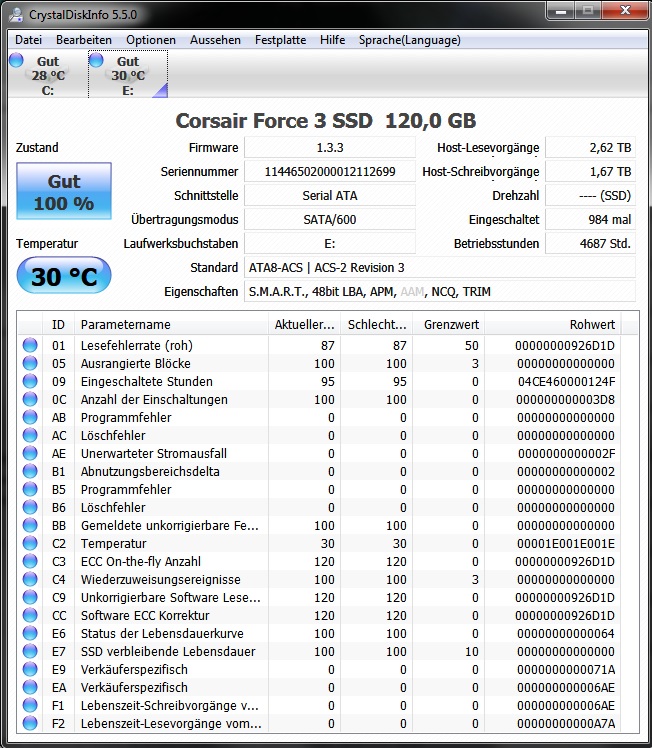Click the status orb for SSD verbleibende Lebensdauer
This screenshot has height=748, width=652.
tap(30, 651)
